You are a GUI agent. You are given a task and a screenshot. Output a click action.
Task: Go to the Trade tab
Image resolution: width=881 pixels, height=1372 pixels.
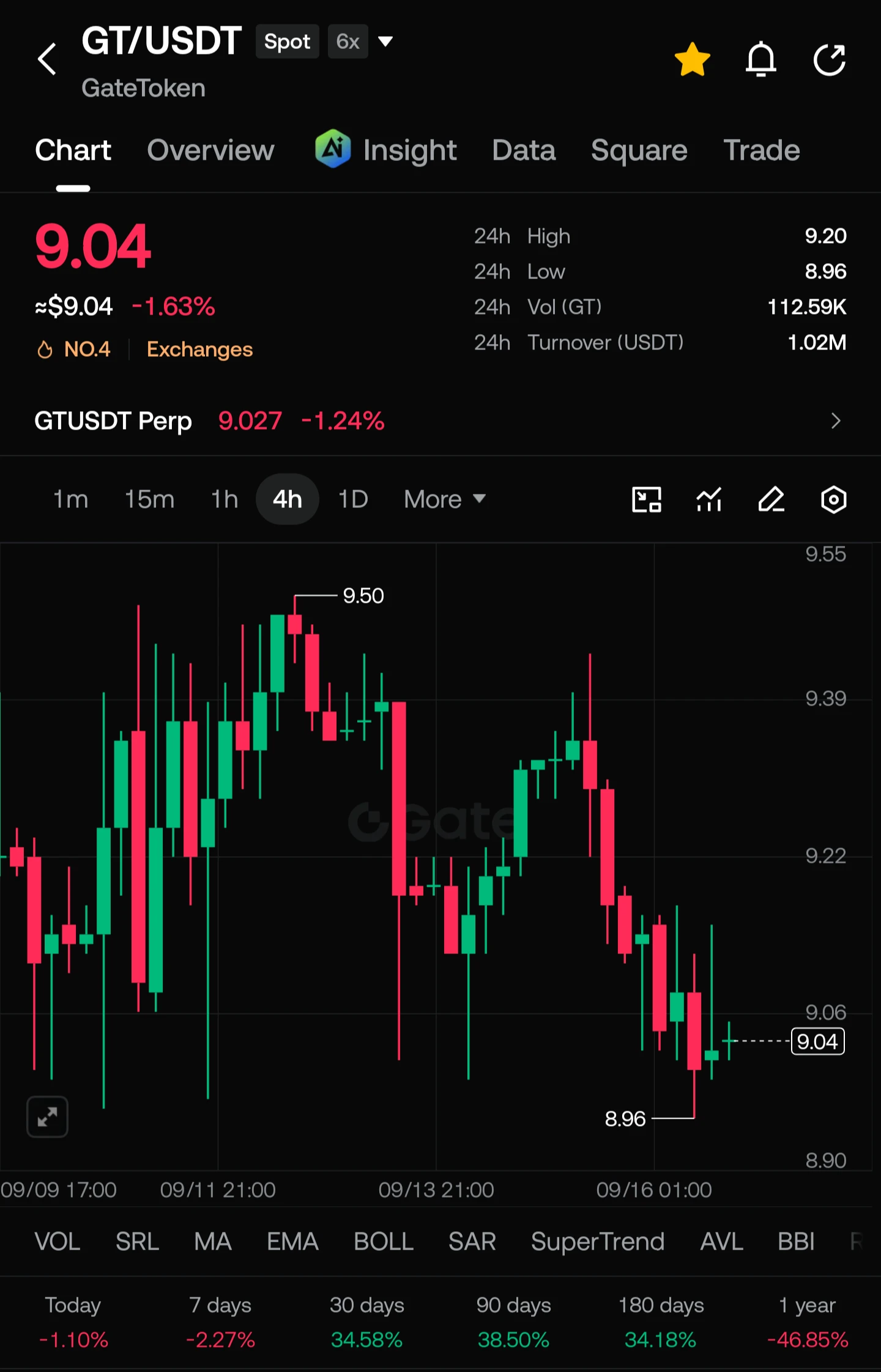pos(762,151)
